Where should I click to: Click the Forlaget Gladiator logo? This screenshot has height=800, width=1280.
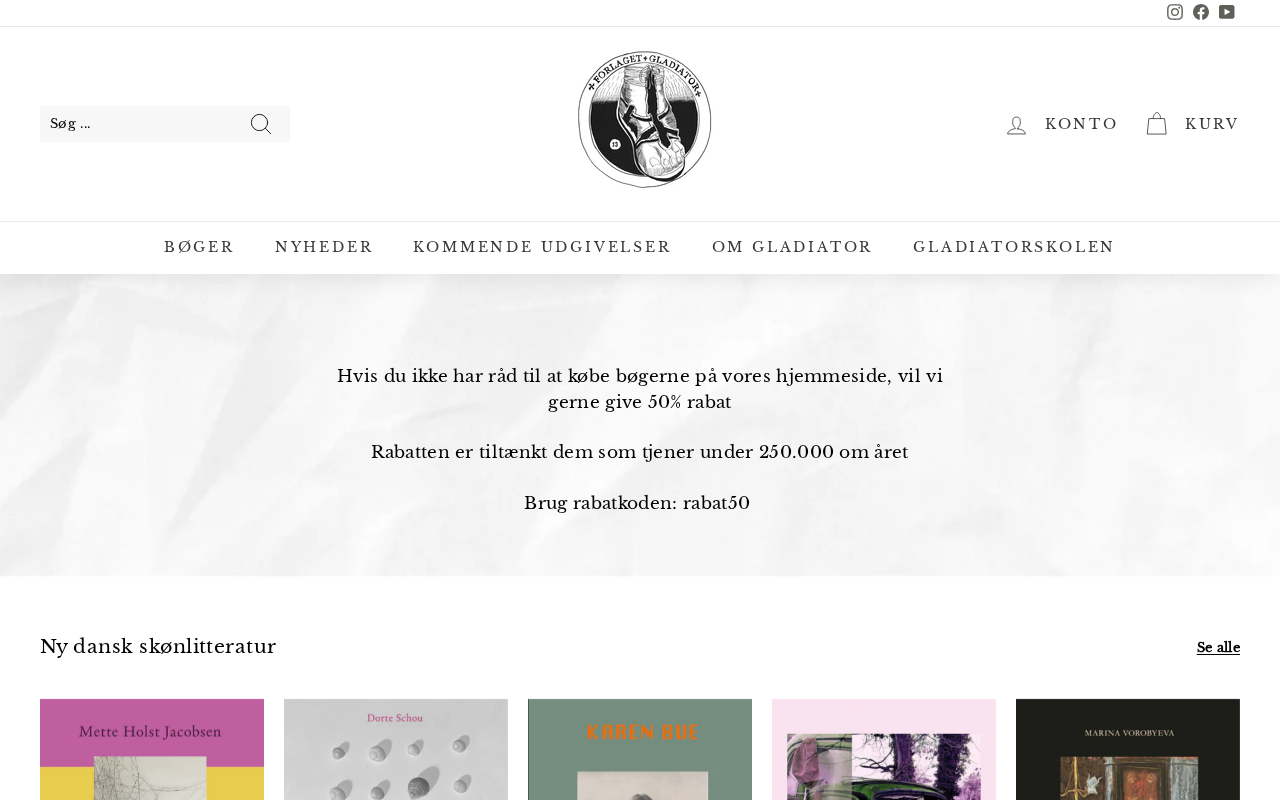(x=645, y=120)
